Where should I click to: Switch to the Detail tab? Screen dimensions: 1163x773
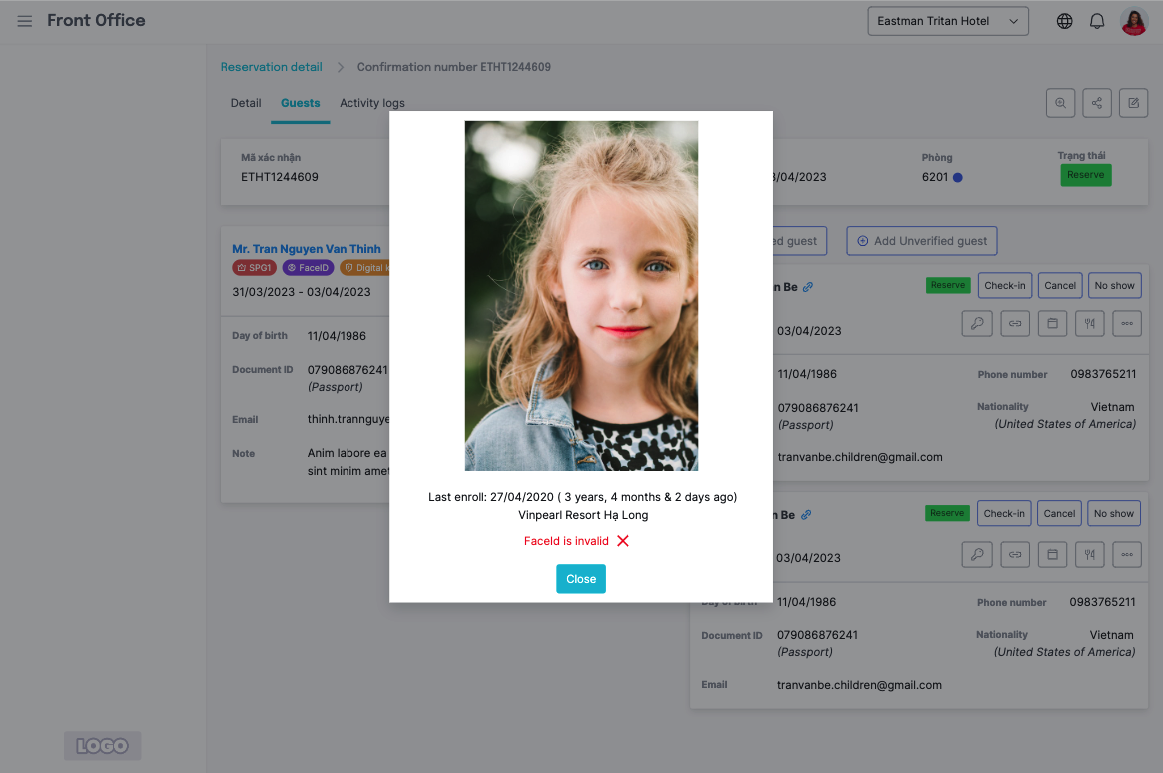(246, 103)
